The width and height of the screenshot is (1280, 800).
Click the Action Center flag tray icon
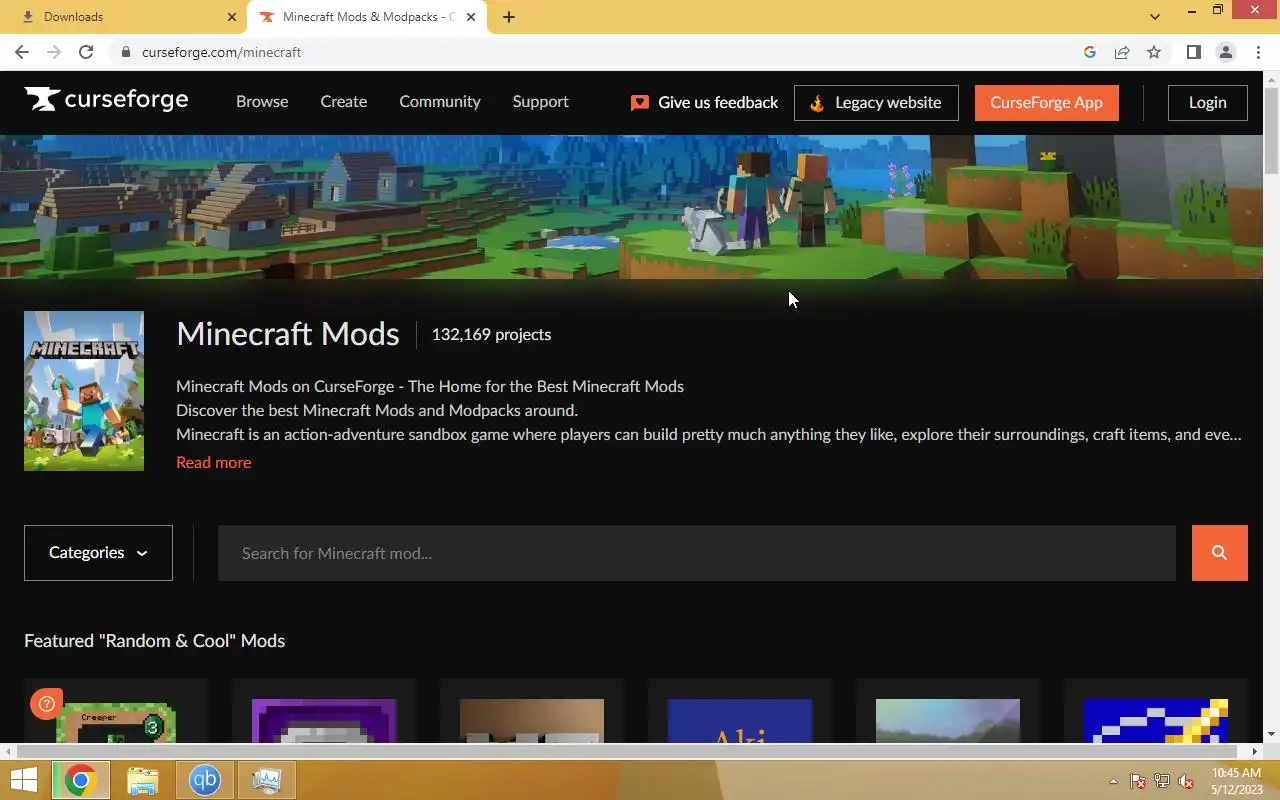tap(1138, 781)
